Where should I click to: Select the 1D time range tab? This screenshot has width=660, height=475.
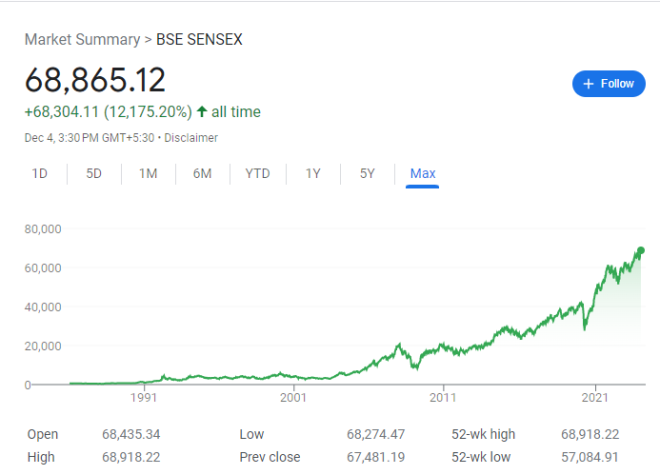(40, 174)
